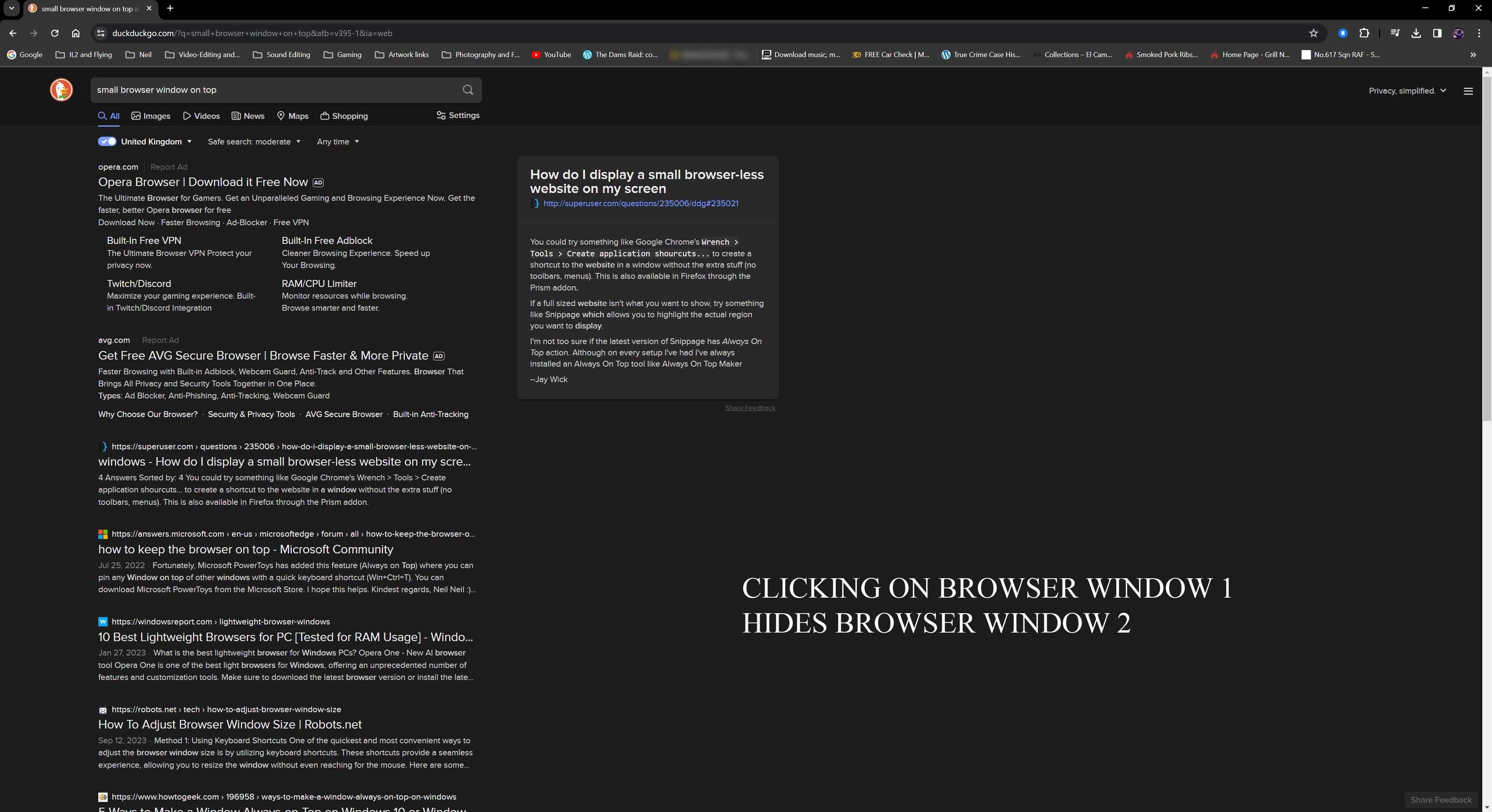The width and height of the screenshot is (1492, 812).
Task: Click 'Why Choose Our Browser?' sitelink
Action: click(x=148, y=414)
